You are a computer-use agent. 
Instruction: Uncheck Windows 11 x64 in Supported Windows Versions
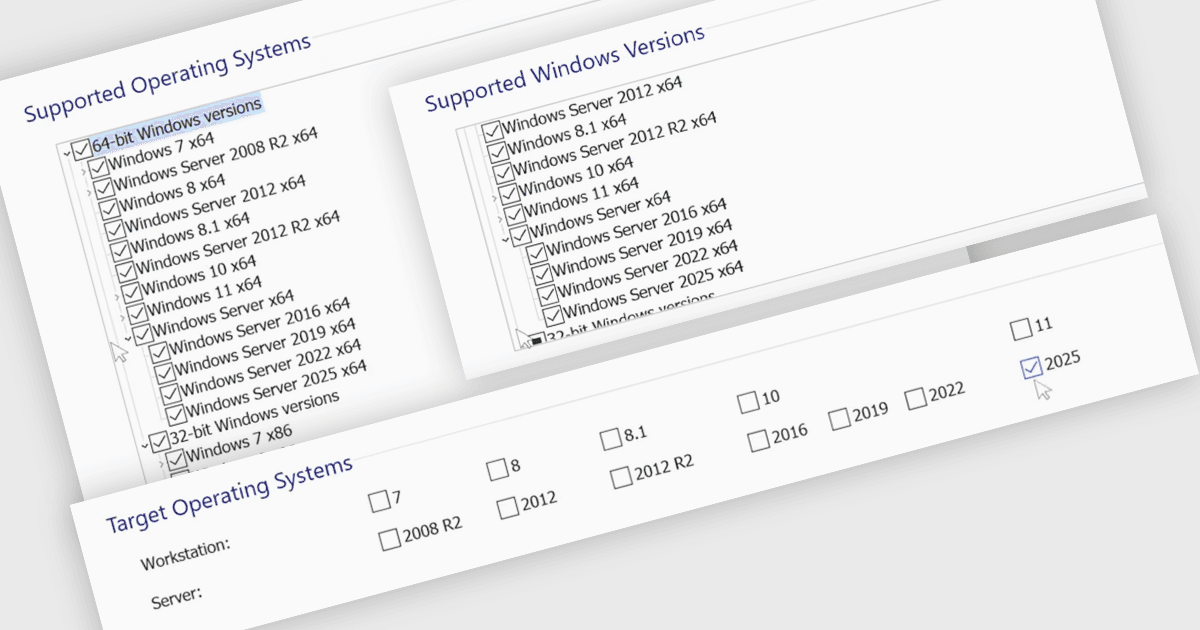pyautogui.click(x=513, y=213)
